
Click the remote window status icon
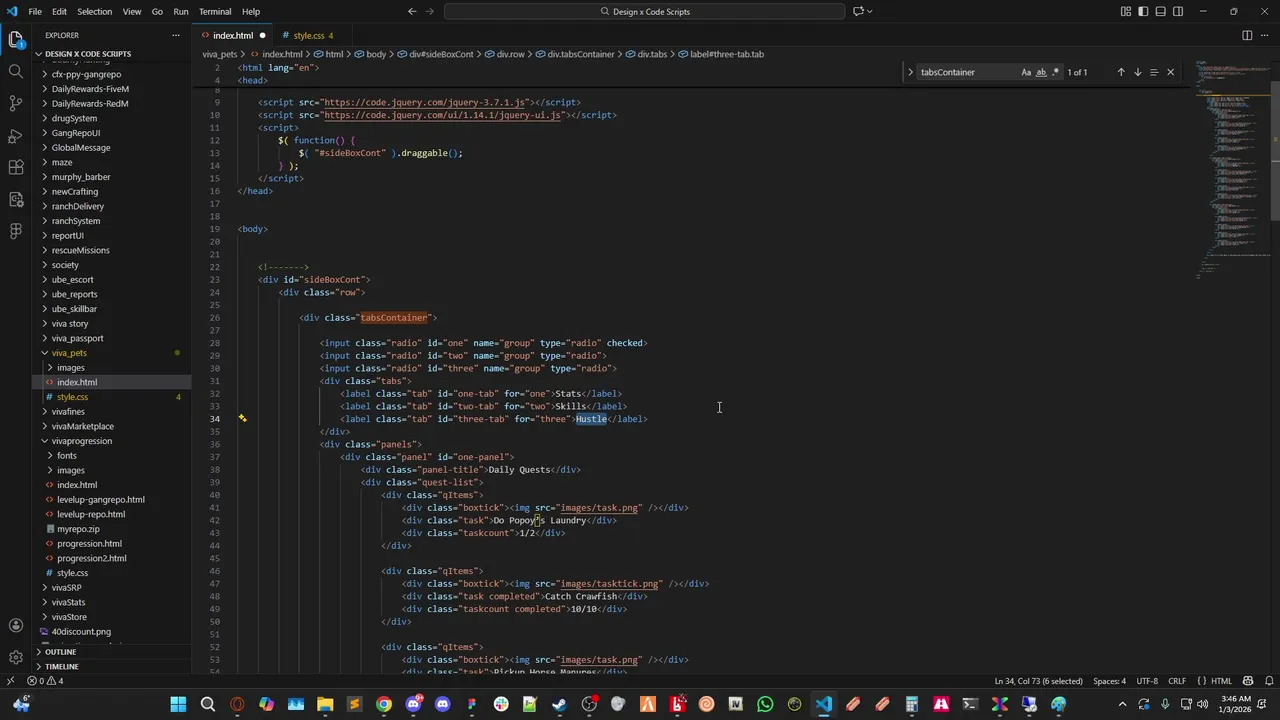pos(10,681)
